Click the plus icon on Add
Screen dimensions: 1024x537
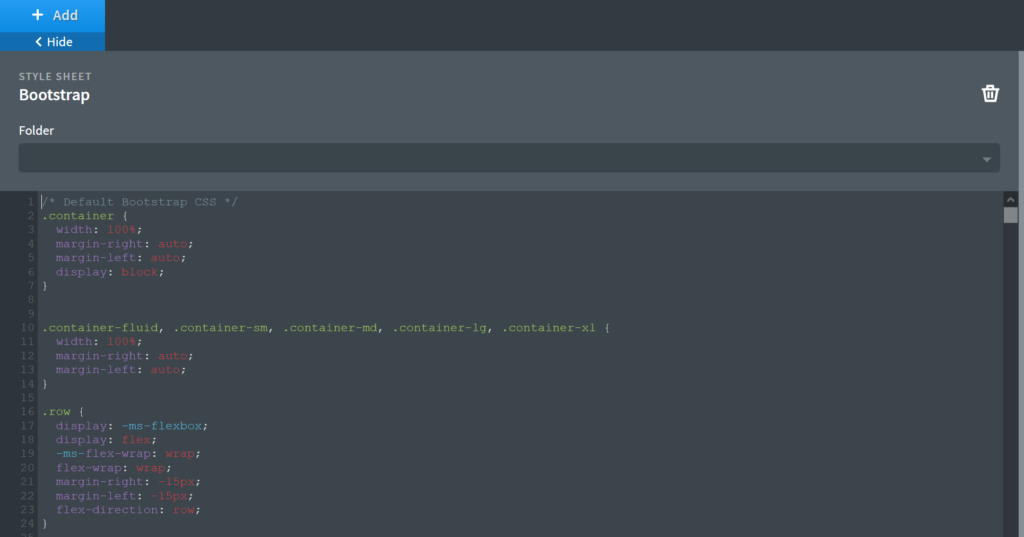tap(37, 14)
